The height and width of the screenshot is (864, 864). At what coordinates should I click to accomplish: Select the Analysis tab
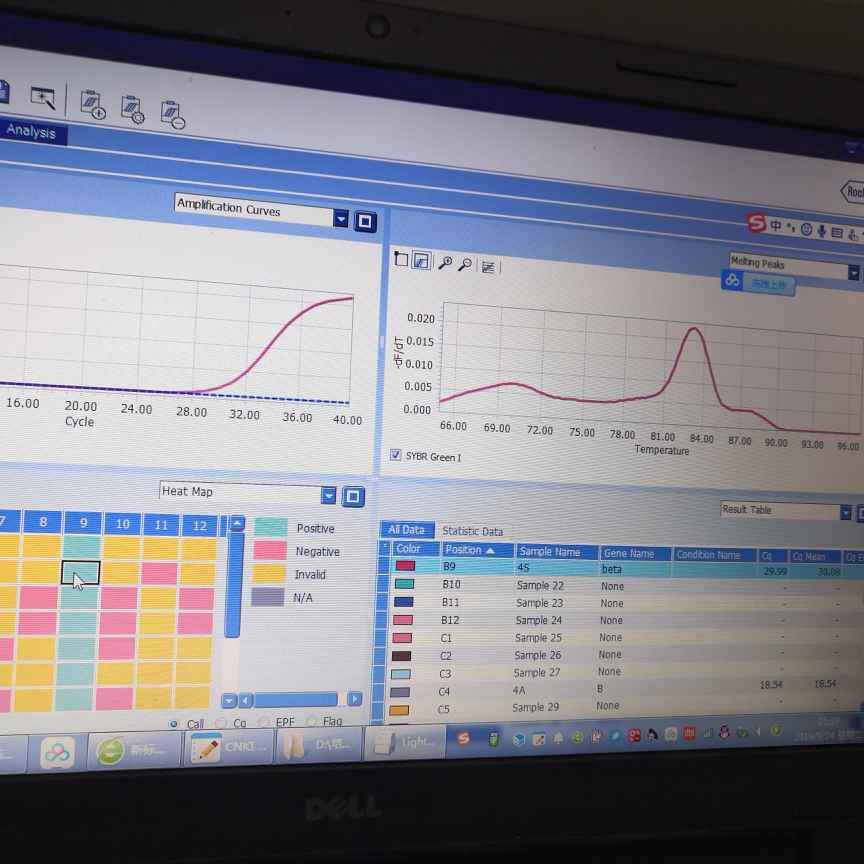click(x=31, y=132)
